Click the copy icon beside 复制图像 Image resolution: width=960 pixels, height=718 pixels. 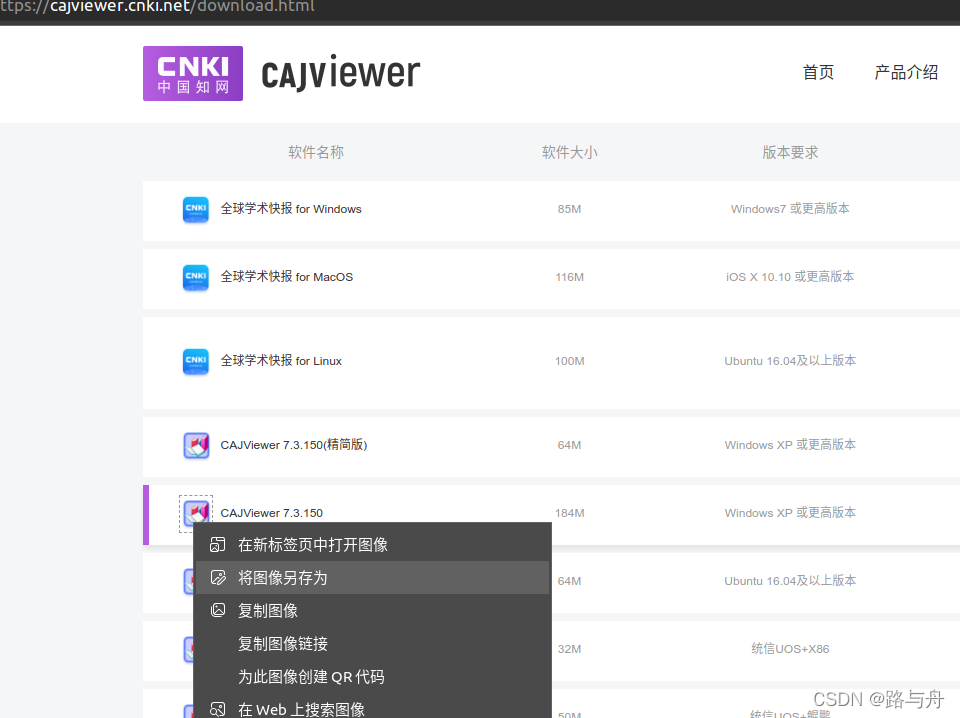(218, 610)
